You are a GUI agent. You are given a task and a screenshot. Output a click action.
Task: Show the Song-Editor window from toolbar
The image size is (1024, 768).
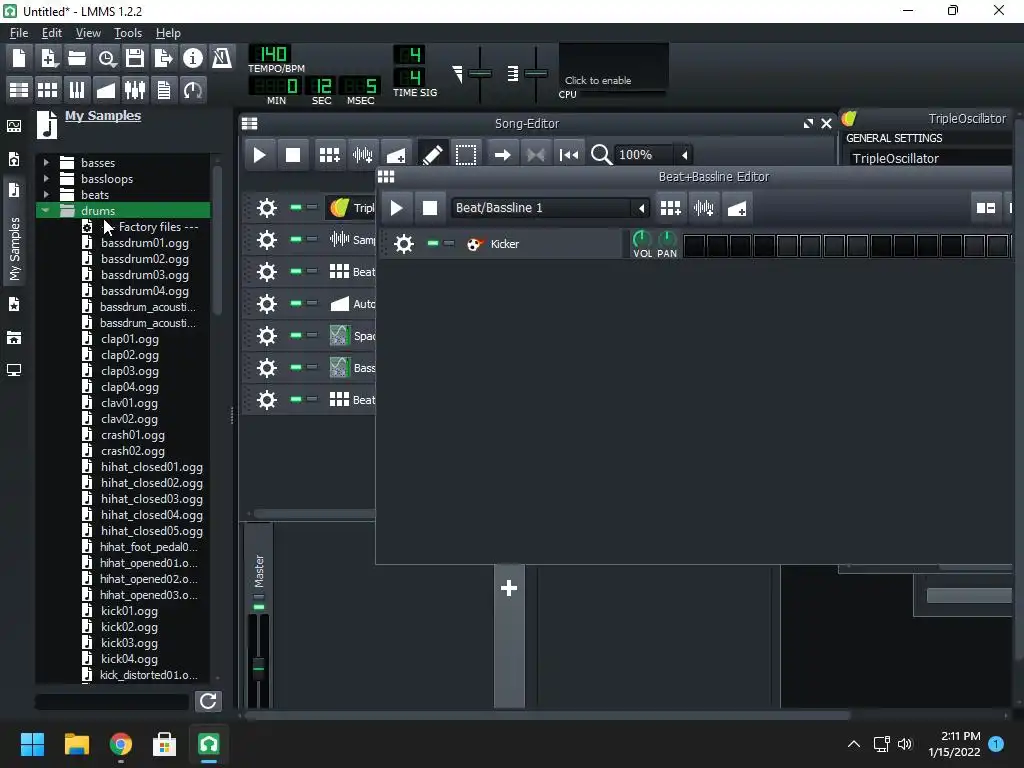pos(19,89)
